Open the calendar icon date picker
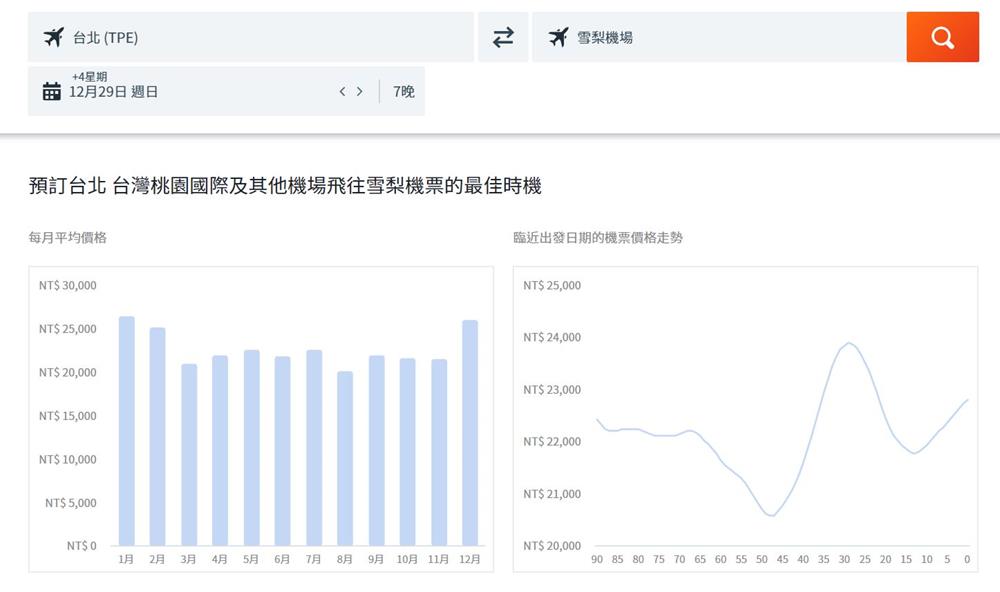This screenshot has width=1000, height=592. 52,92
